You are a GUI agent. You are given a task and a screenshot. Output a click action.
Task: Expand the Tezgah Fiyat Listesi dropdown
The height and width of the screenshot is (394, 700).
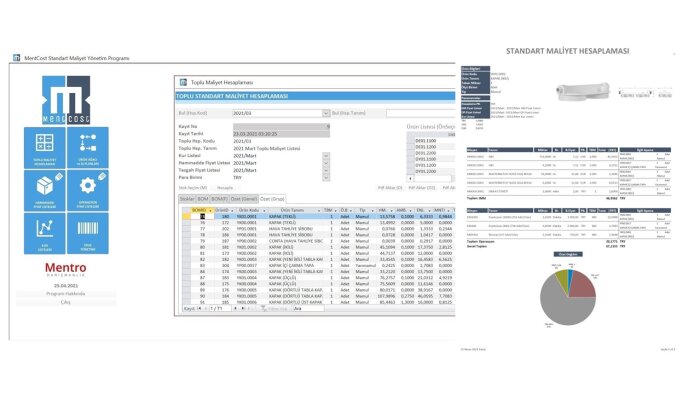[x=326, y=170]
